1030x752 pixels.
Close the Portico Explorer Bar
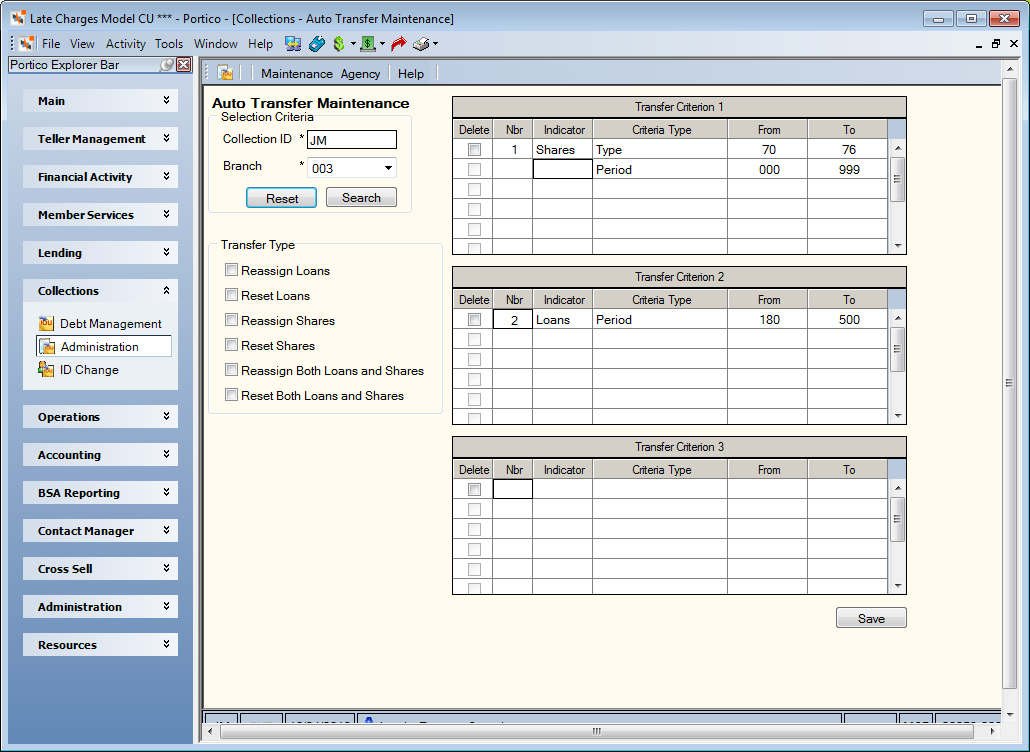pos(184,64)
